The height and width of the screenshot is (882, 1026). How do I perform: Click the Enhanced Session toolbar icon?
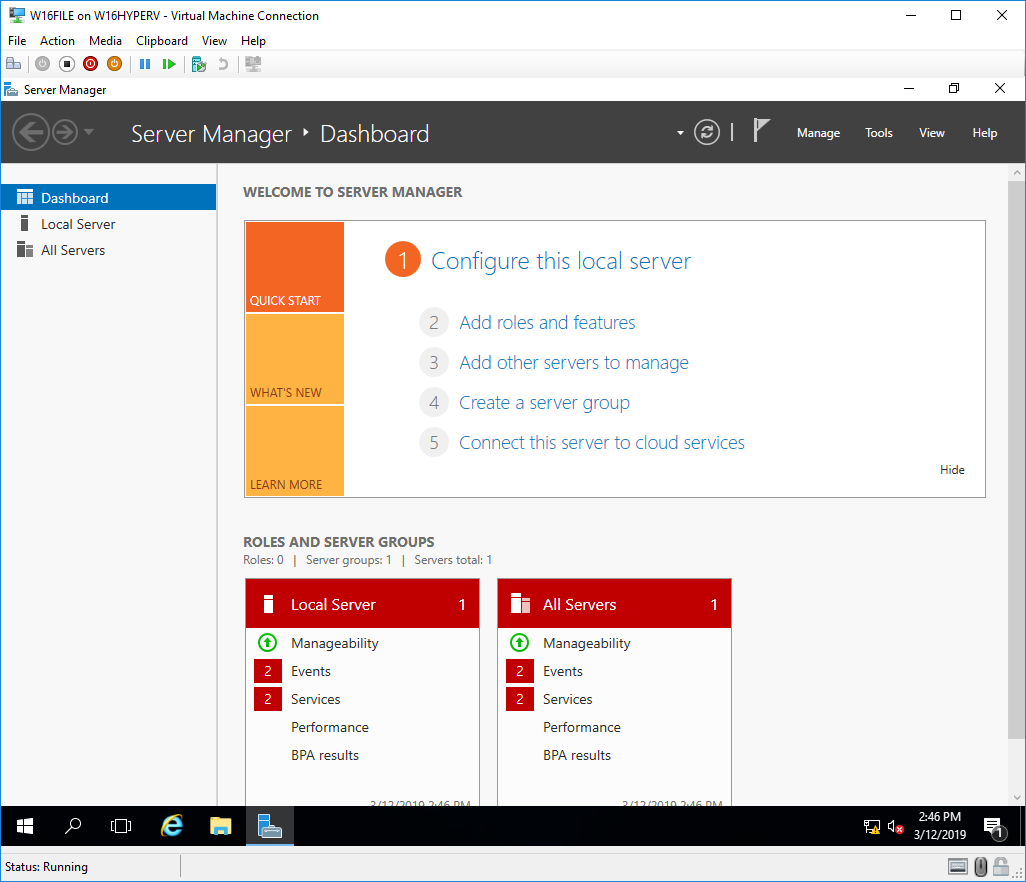pyautogui.click(x=253, y=64)
